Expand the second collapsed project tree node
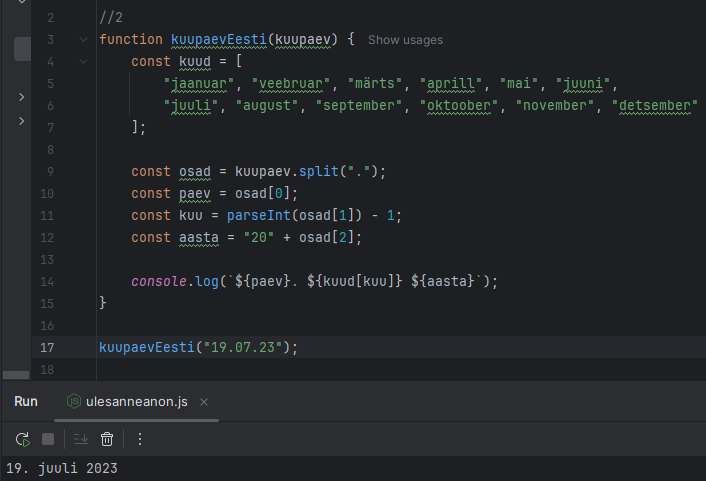Image resolution: width=706 pixels, height=481 pixels. pos(22,121)
